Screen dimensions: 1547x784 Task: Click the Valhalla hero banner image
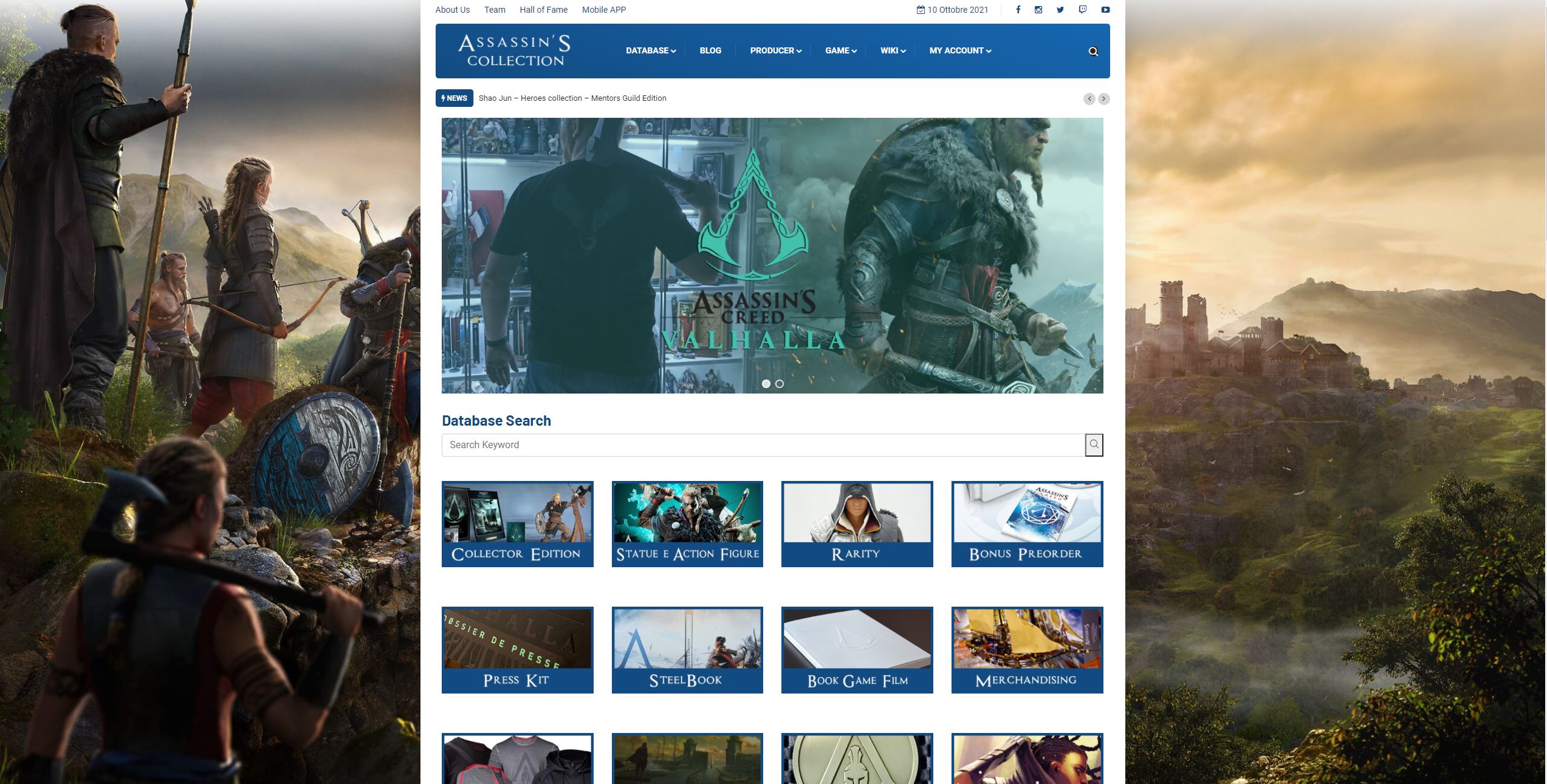point(772,256)
